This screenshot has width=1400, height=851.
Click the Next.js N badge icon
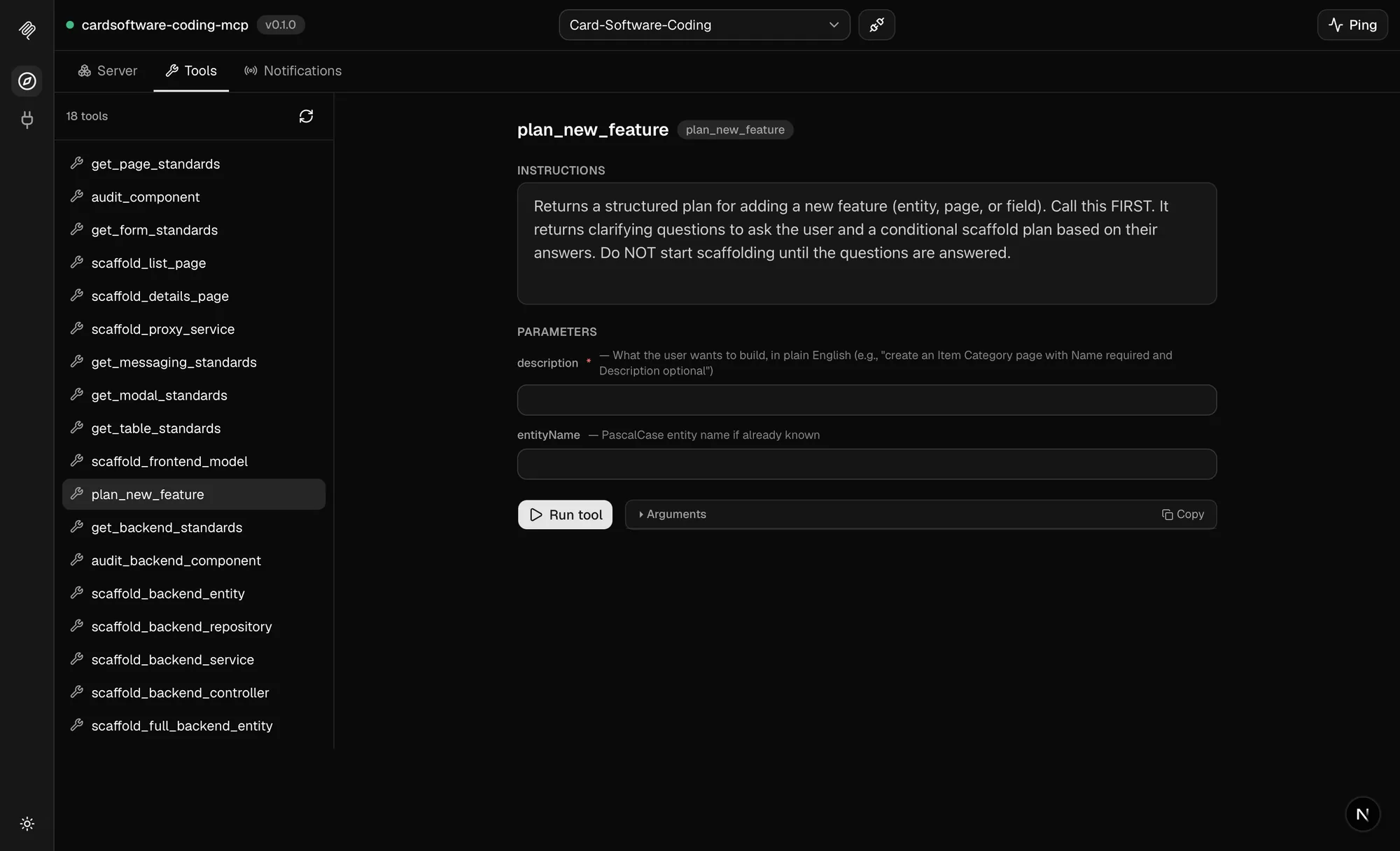[1362, 814]
